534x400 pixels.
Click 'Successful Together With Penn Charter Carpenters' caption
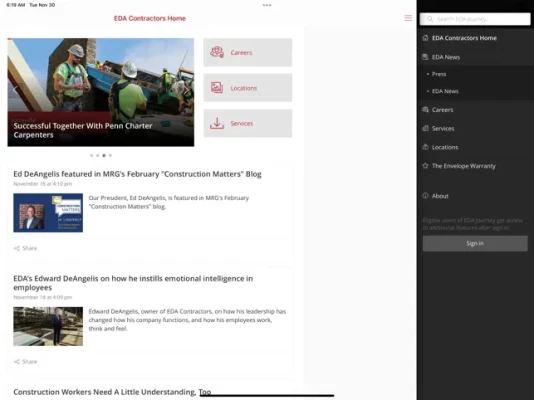pyautogui.click(x=83, y=130)
